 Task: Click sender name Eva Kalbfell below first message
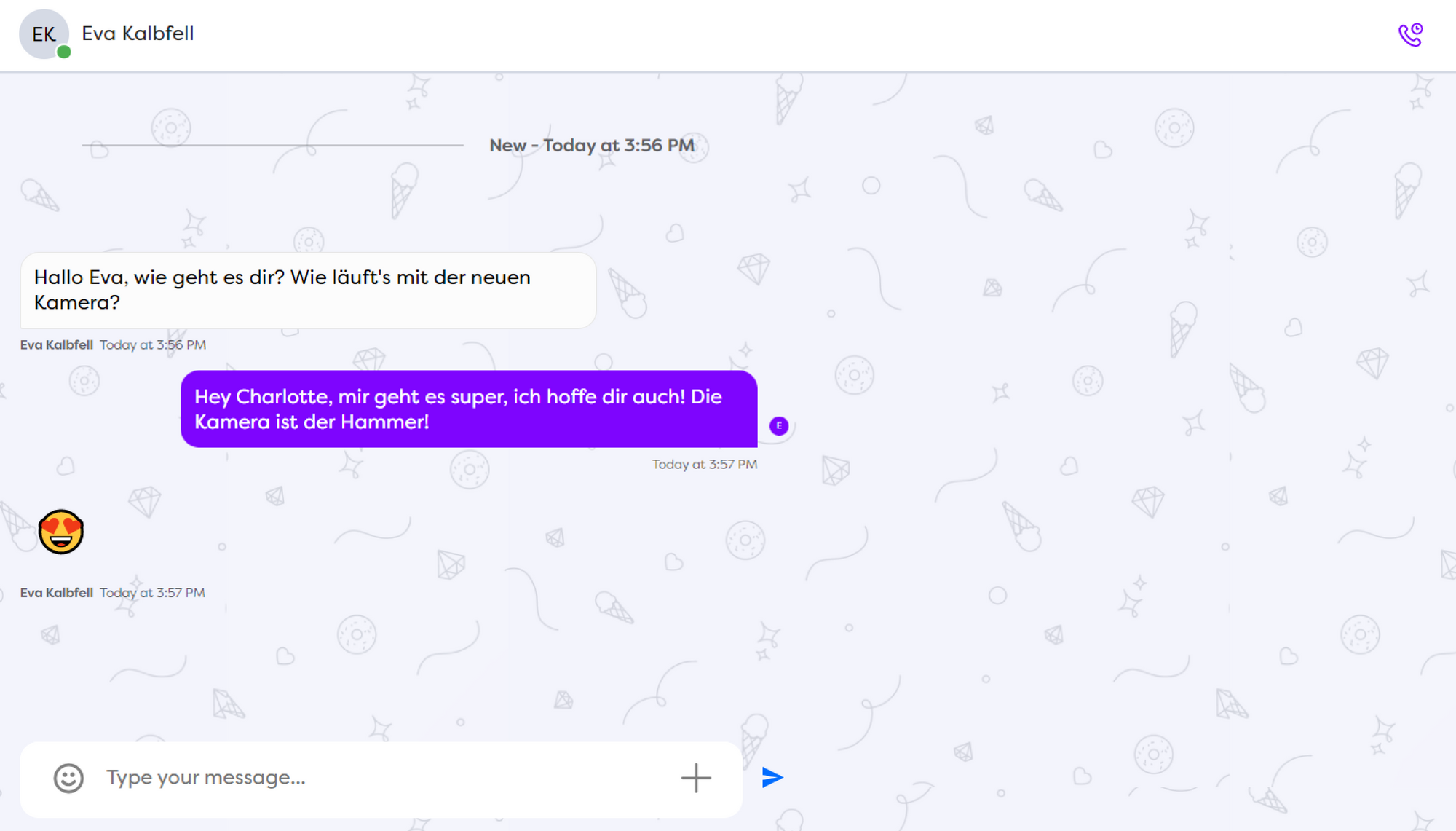coord(57,345)
